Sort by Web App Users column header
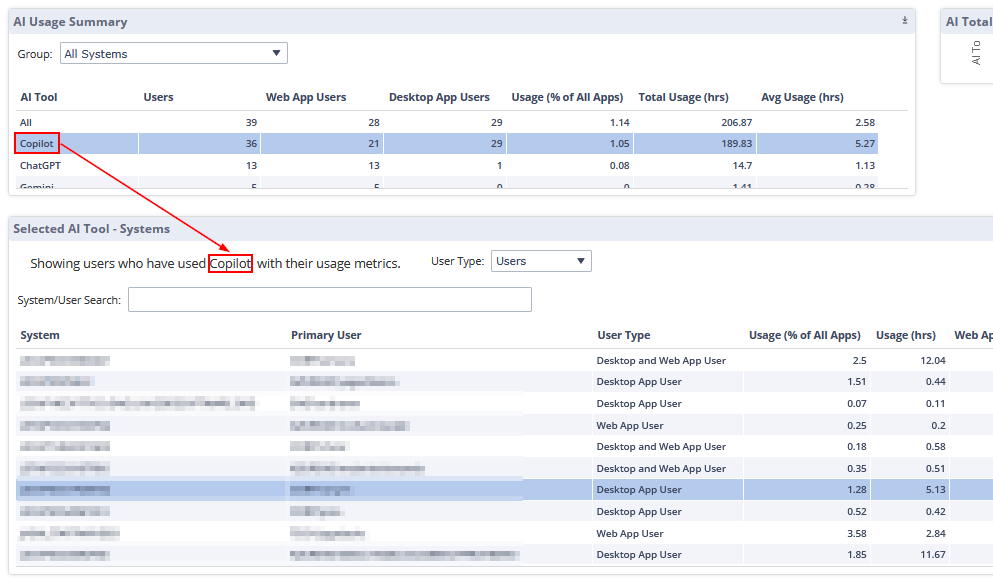Image resolution: width=993 pixels, height=584 pixels. click(306, 97)
